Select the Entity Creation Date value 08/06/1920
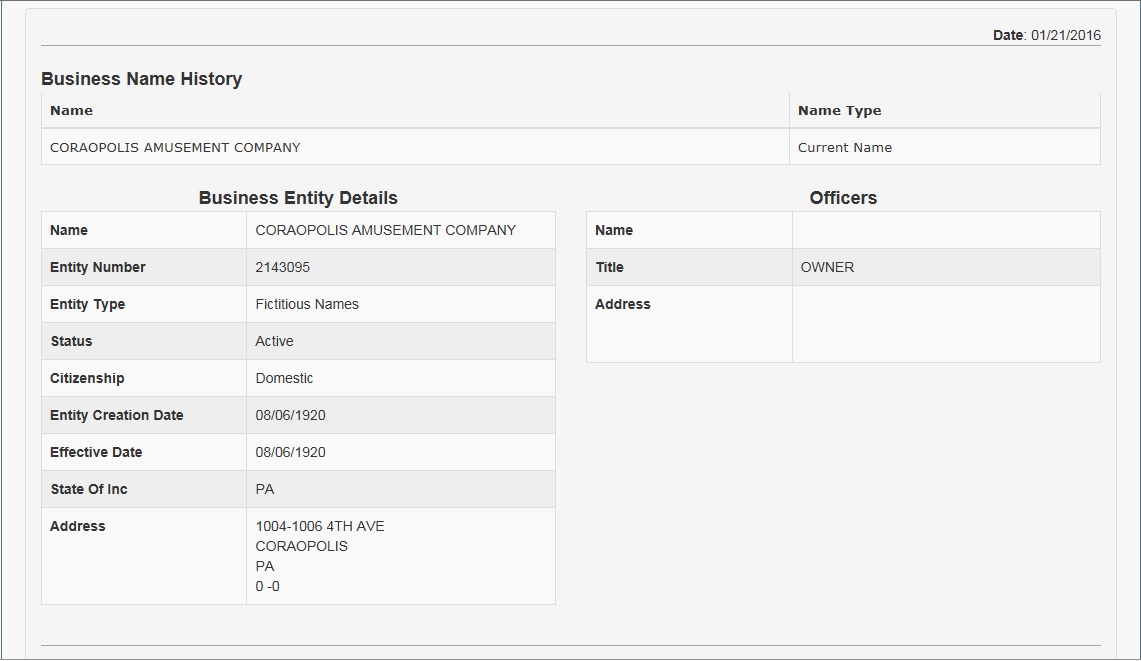This screenshot has width=1141, height=661. pyautogui.click(x=290, y=416)
